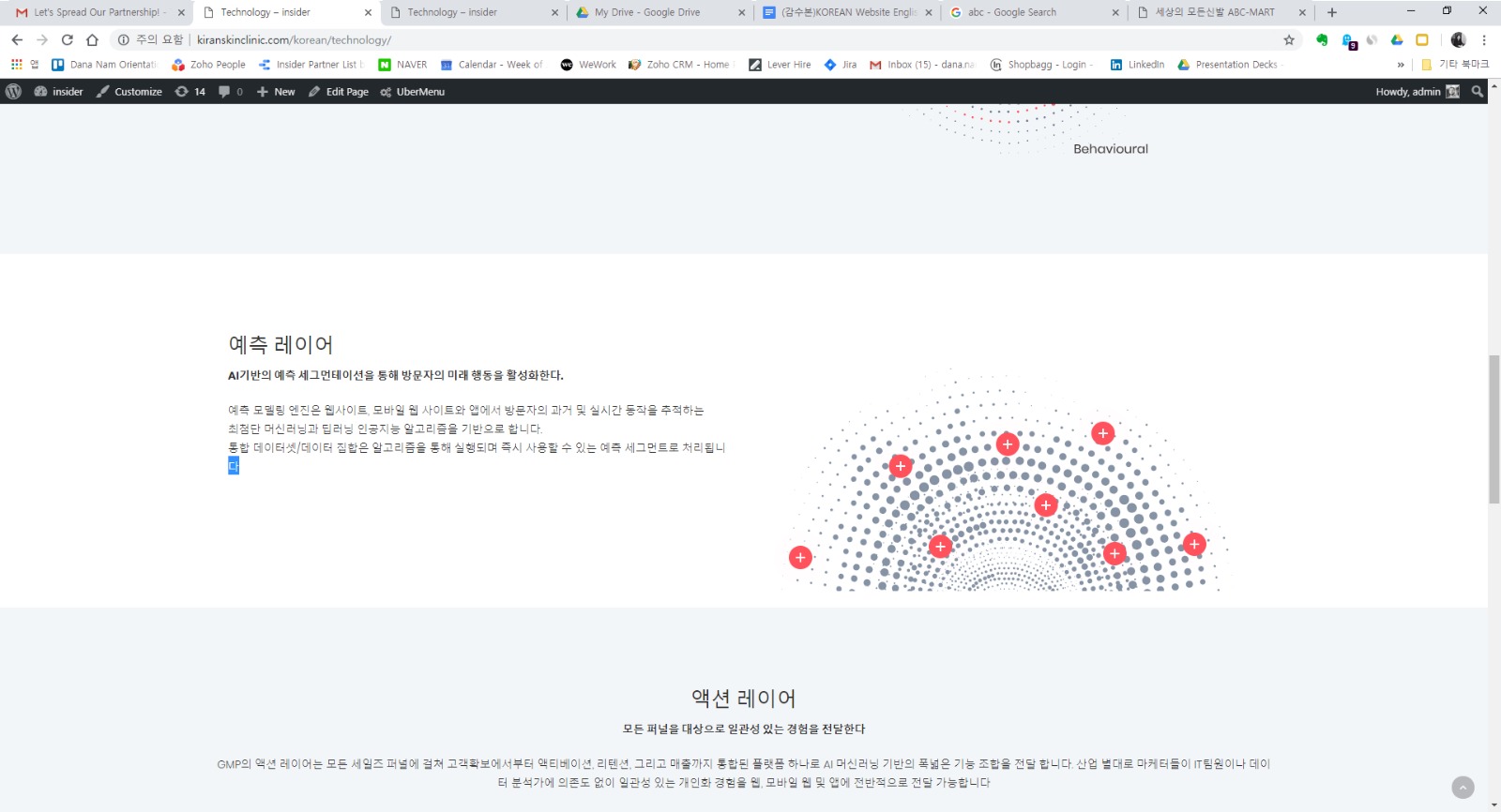Click the updates icon showing 14
Viewport: 1501px width, 812px height.
190,92
